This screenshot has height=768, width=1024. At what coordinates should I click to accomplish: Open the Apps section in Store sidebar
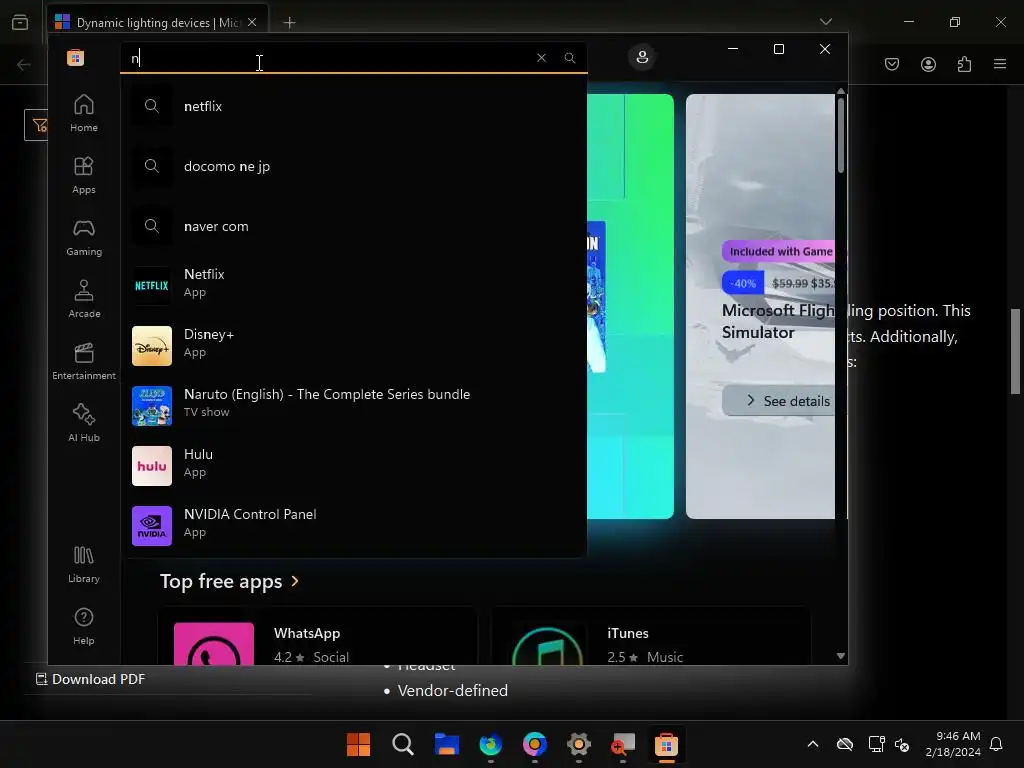[x=84, y=175]
